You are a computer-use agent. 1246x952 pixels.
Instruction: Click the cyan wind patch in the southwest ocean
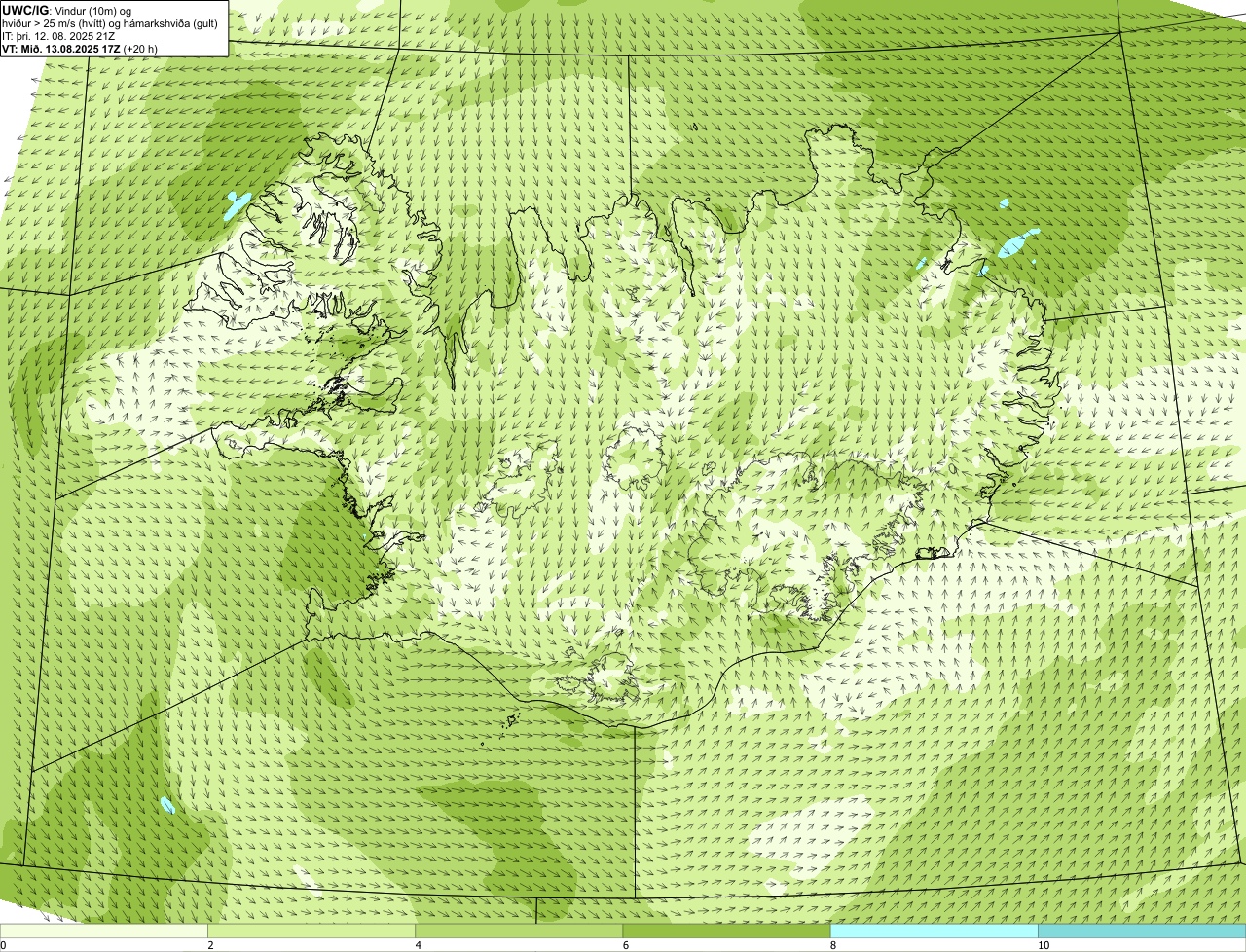[167, 805]
